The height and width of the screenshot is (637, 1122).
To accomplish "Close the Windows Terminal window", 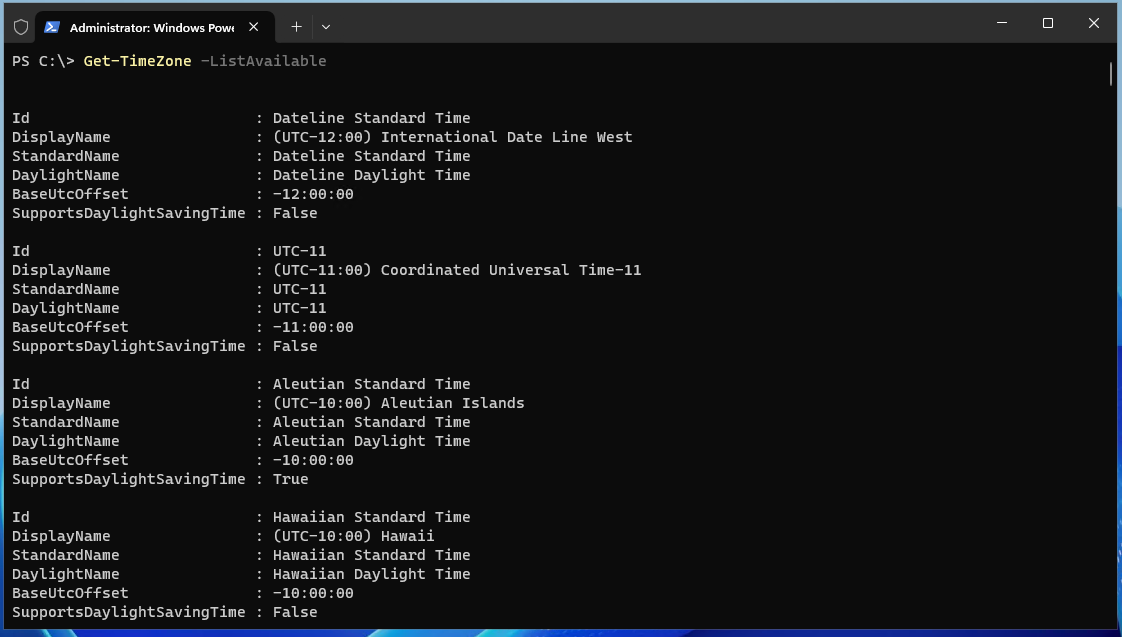I will pos(1095,22).
